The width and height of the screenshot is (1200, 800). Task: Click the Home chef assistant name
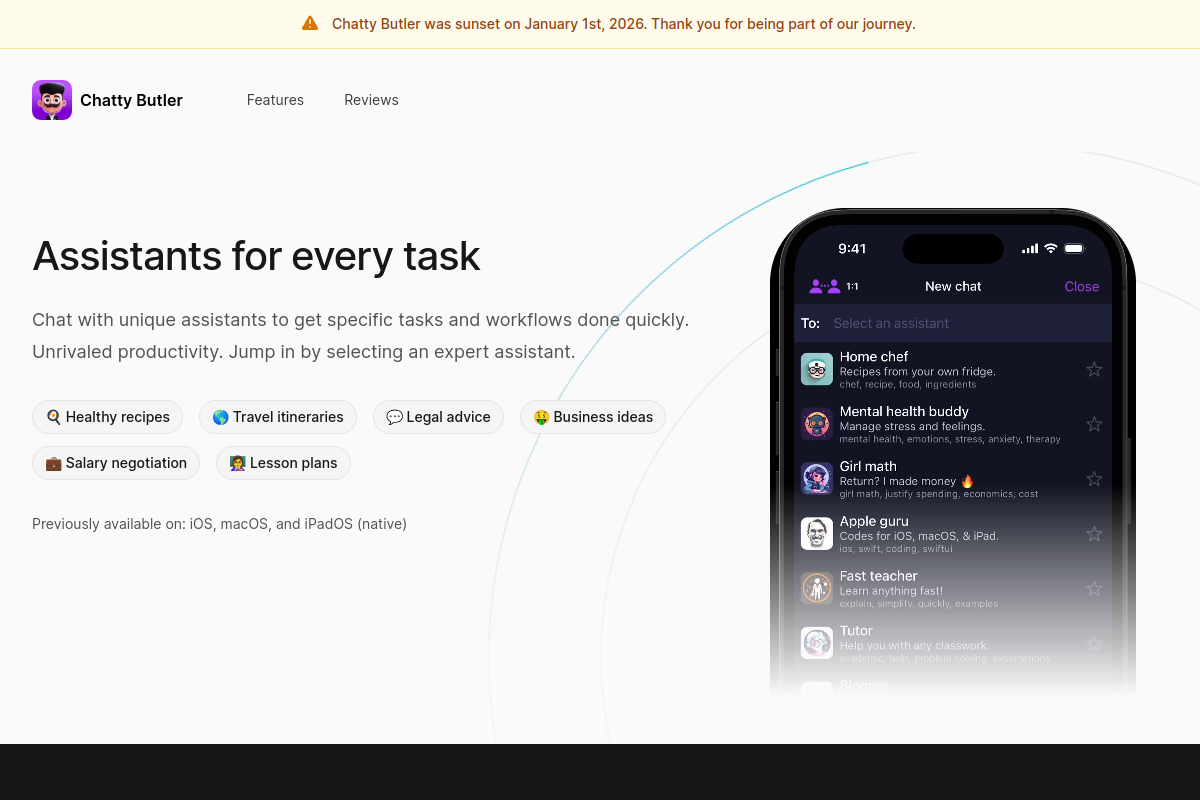[874, 356]
